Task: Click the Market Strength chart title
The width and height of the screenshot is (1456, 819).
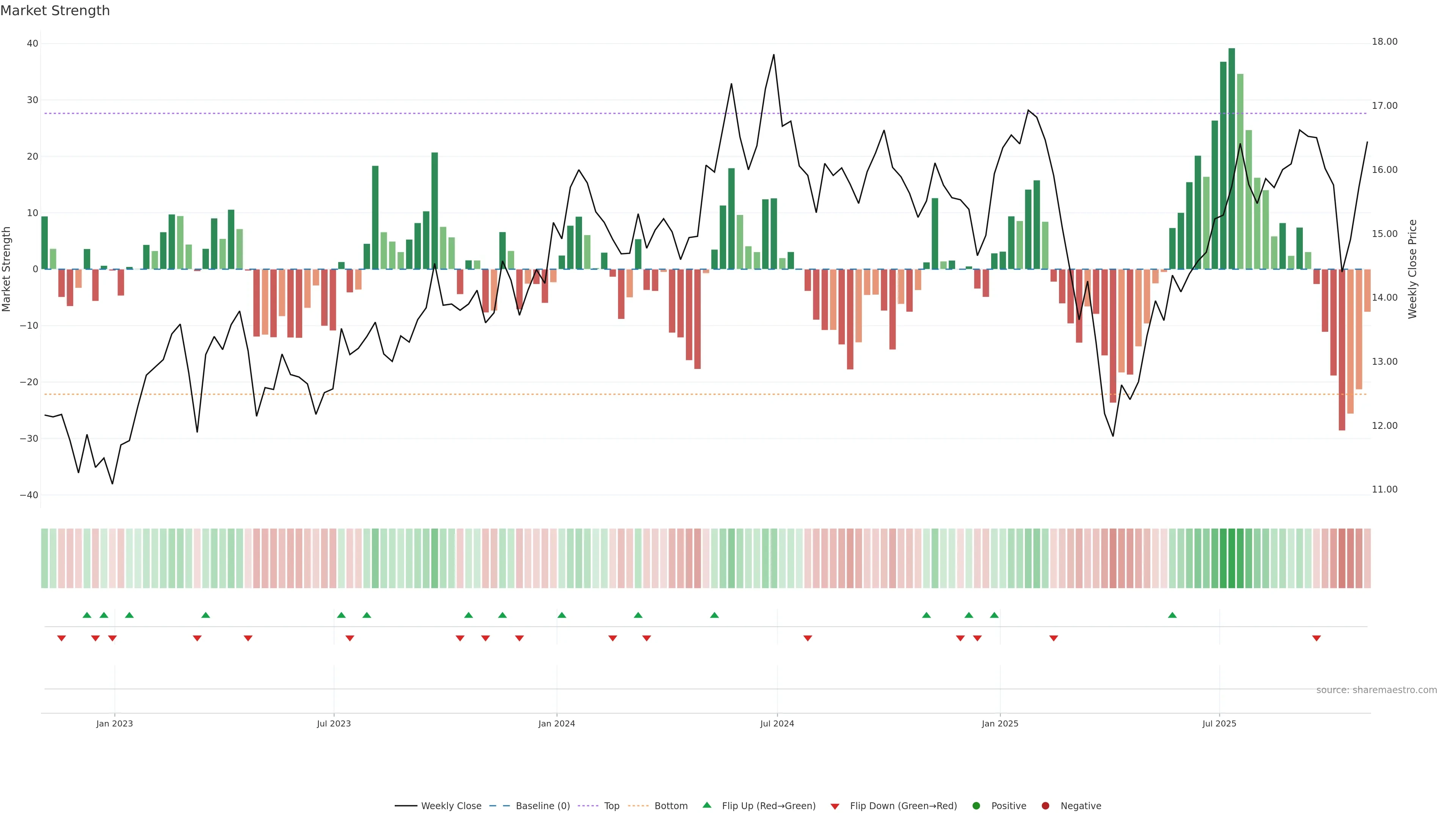Action: point(55,11)
